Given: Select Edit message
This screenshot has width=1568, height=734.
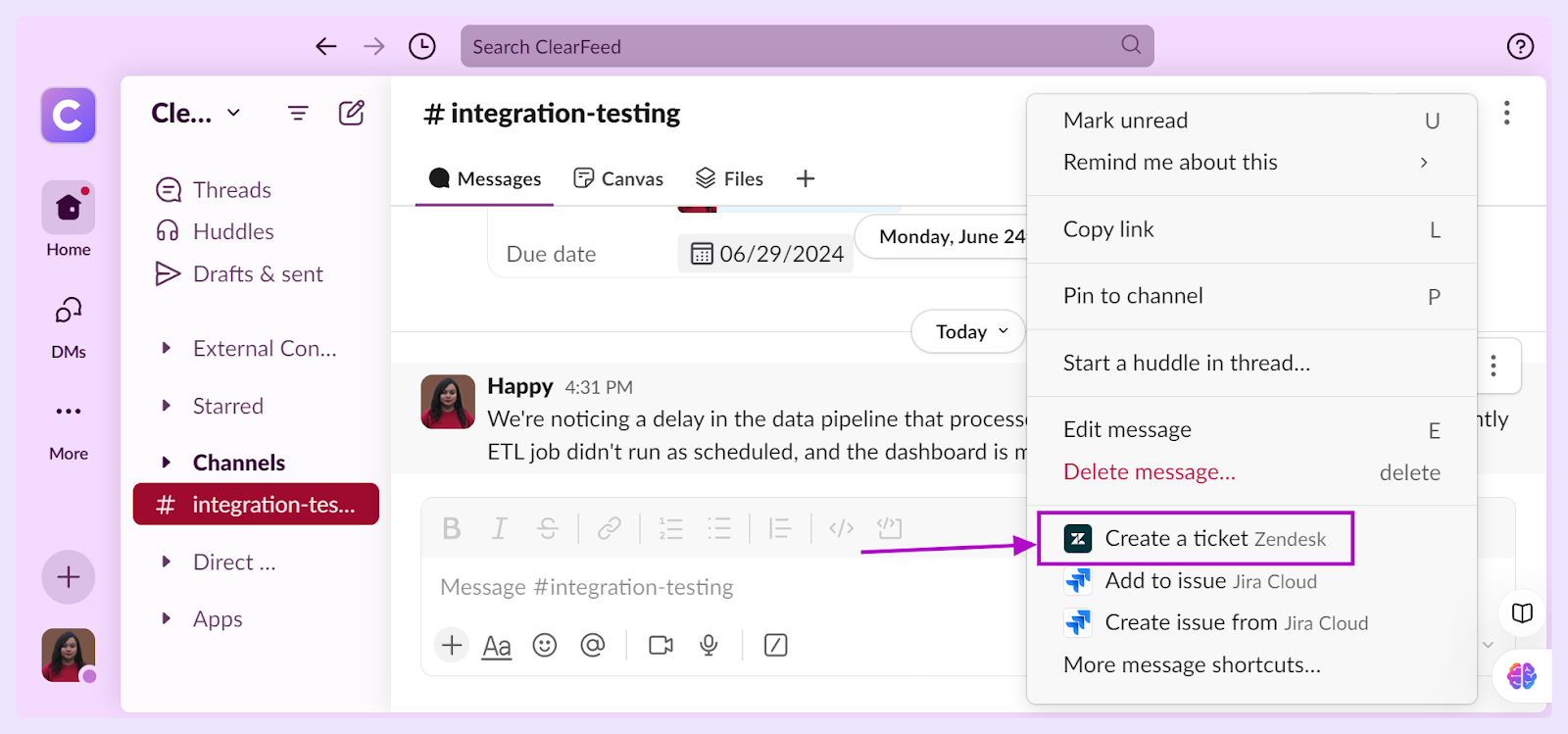Looking at the screenshot, I should coord(1251,429).
